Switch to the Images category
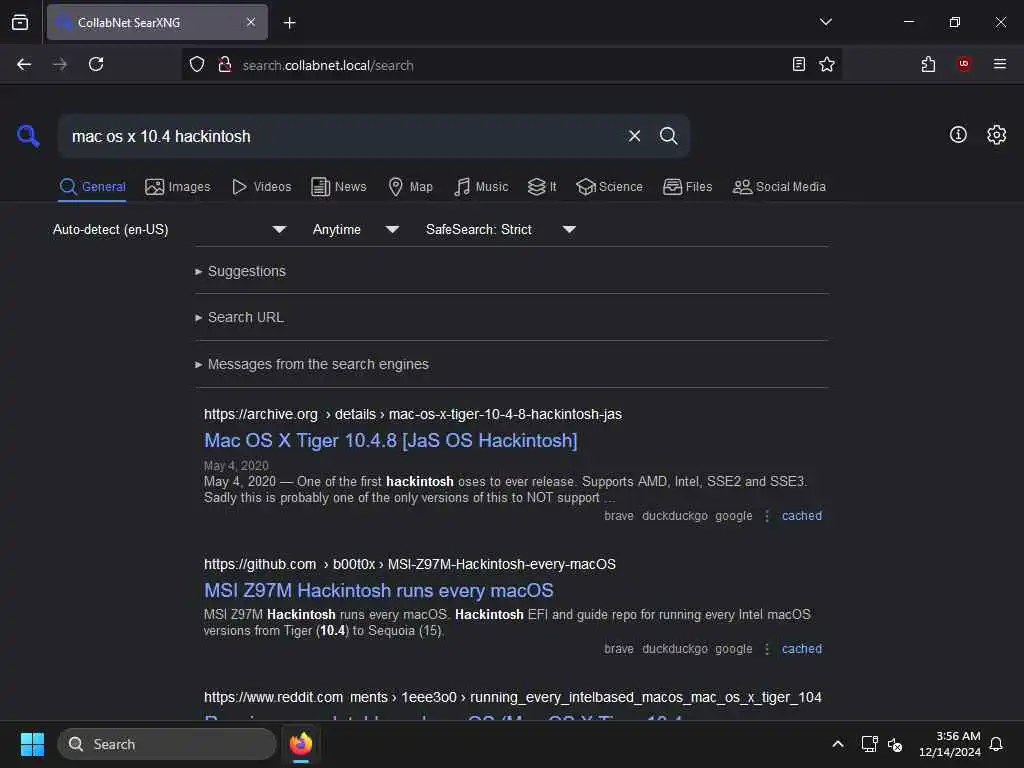 pos(178,187)
